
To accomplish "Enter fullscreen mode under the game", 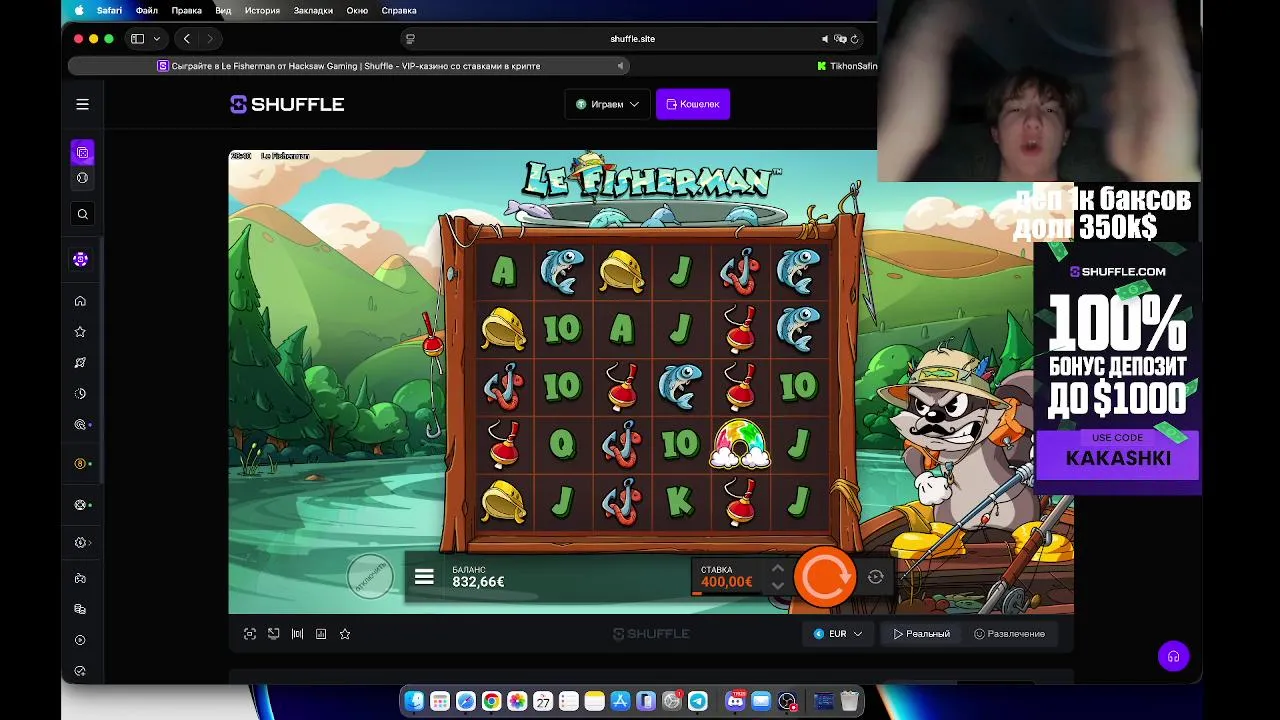I will (250, 634).
